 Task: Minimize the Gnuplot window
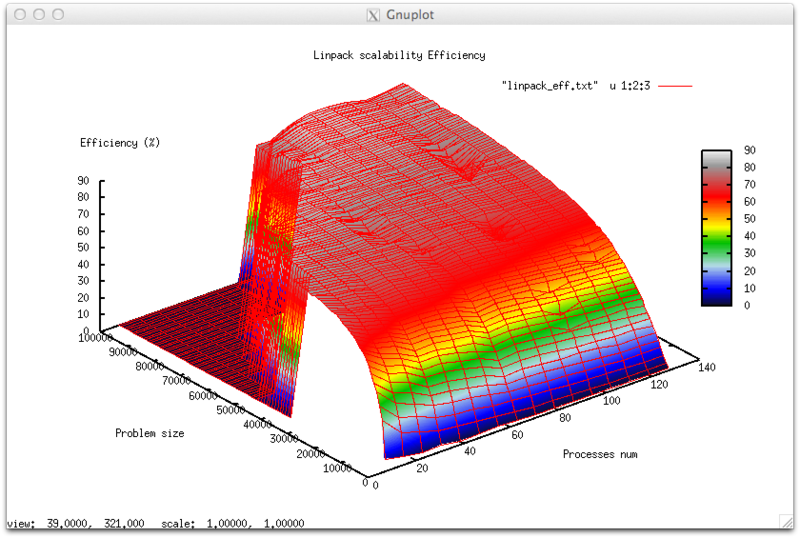pyautogui.click(x=39, y=14)
